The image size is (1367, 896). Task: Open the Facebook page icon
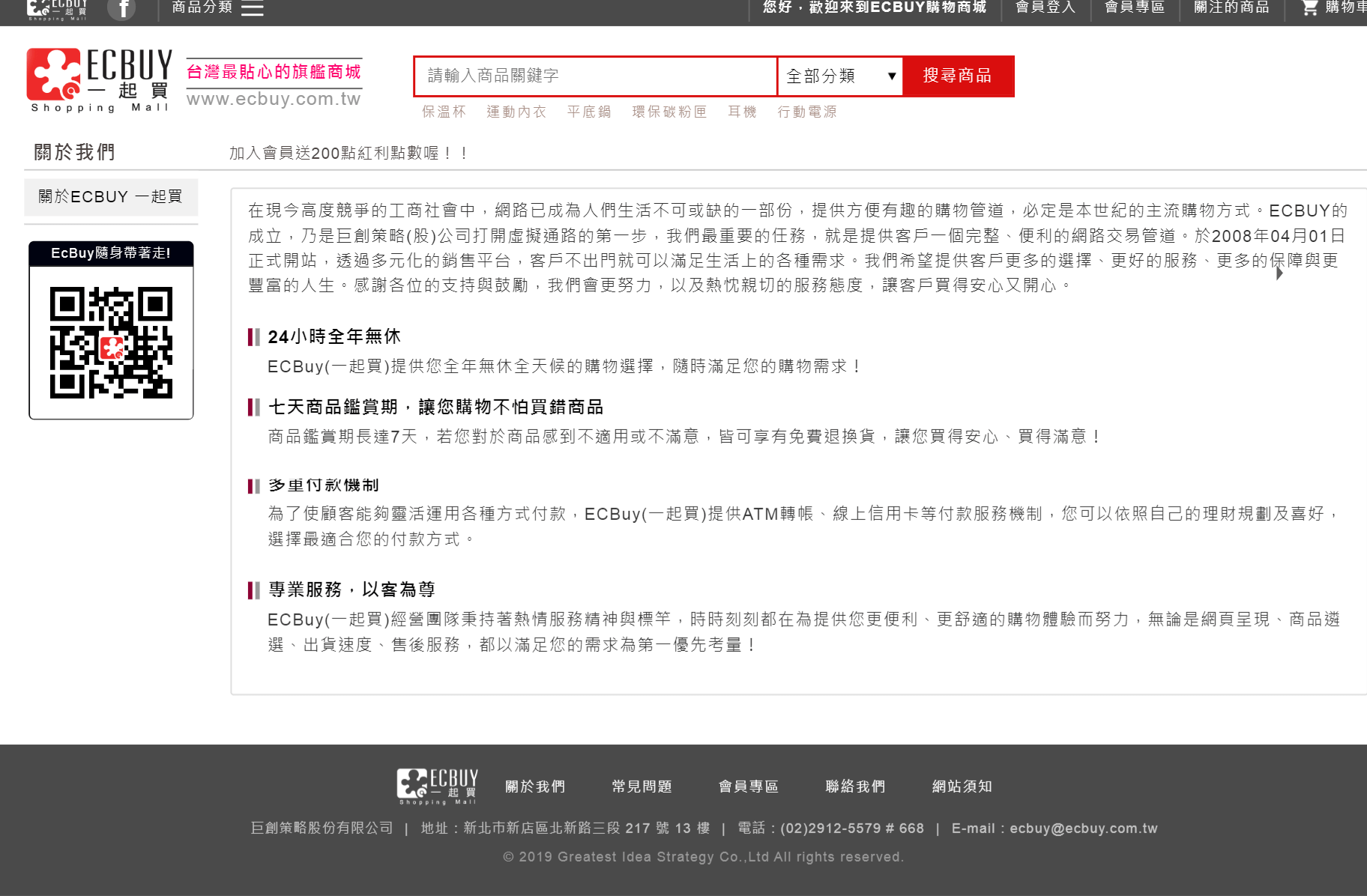(121, 8)
